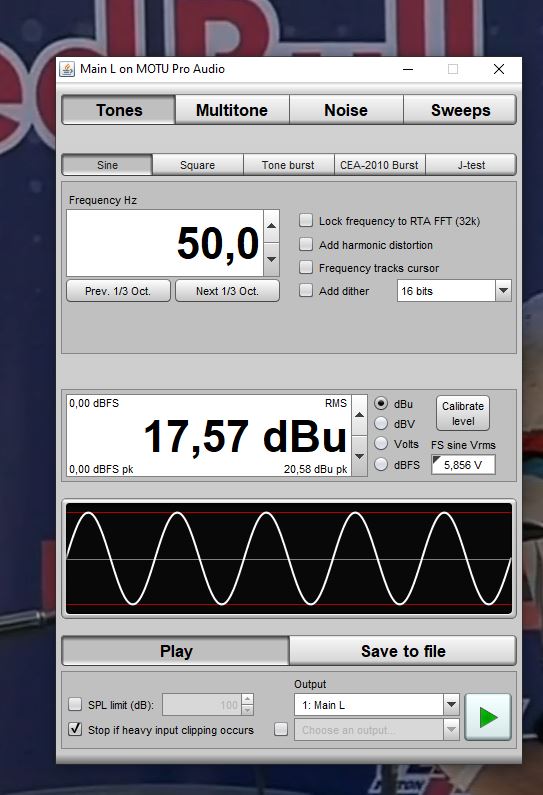Lower output level with the down arrow

pos(359,456)
